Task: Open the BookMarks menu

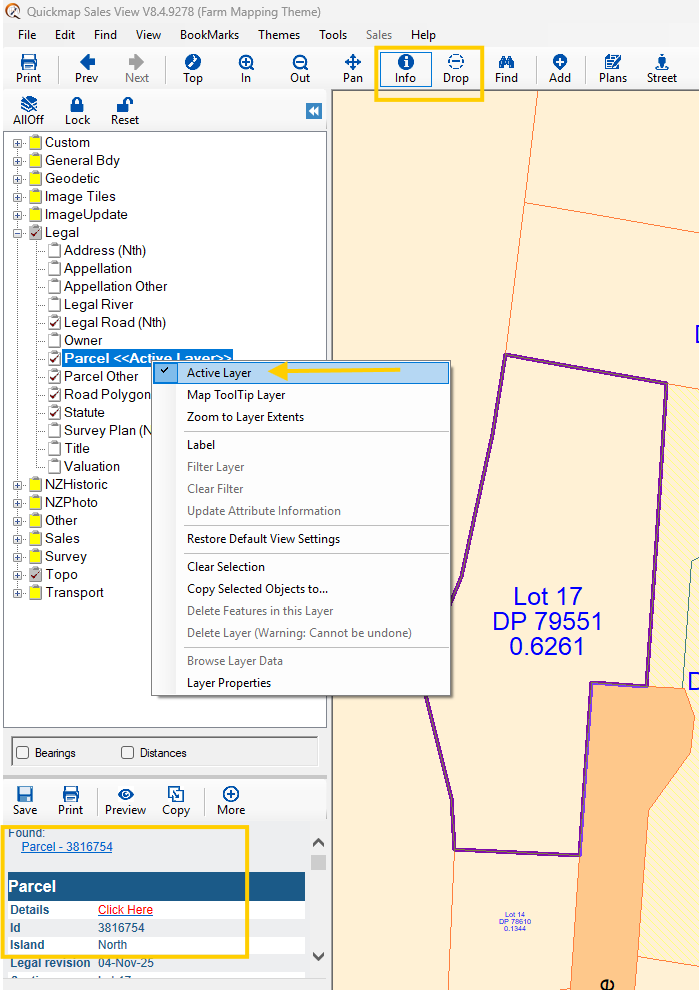Action: [x=210, y=34]
